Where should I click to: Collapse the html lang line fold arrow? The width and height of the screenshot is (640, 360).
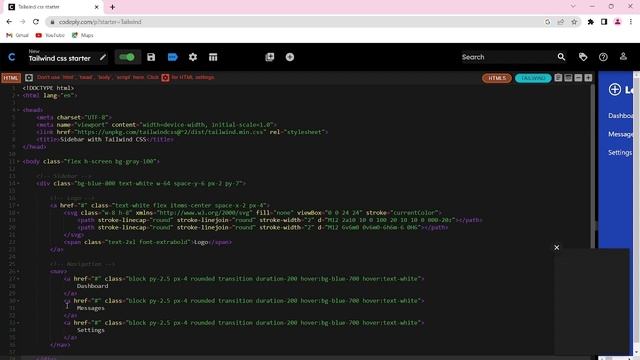[18, 96]
